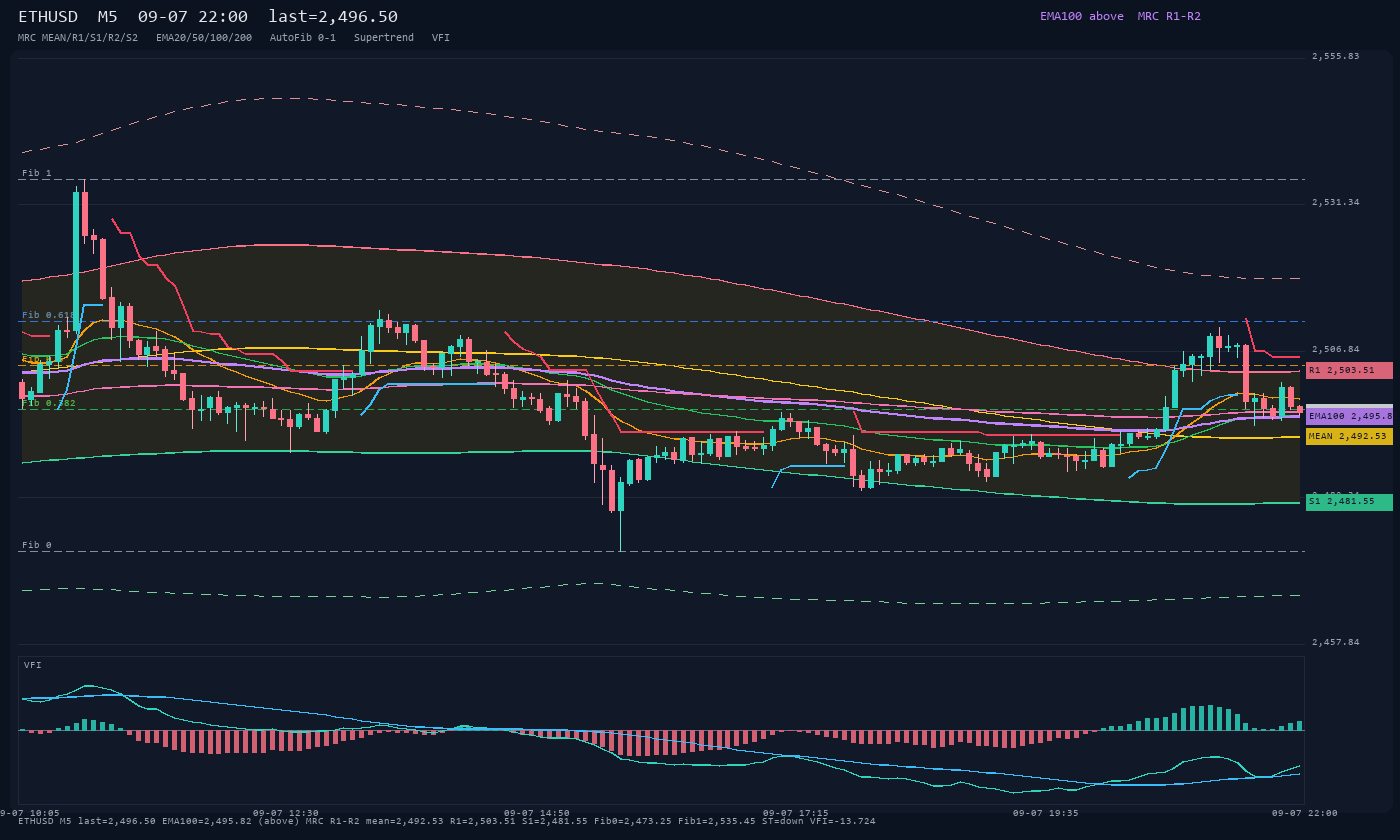Viewport: 1400px width, 840px height.
Task: Click the 2,531.34 price axis label
Action: [x=1336, y=202]
